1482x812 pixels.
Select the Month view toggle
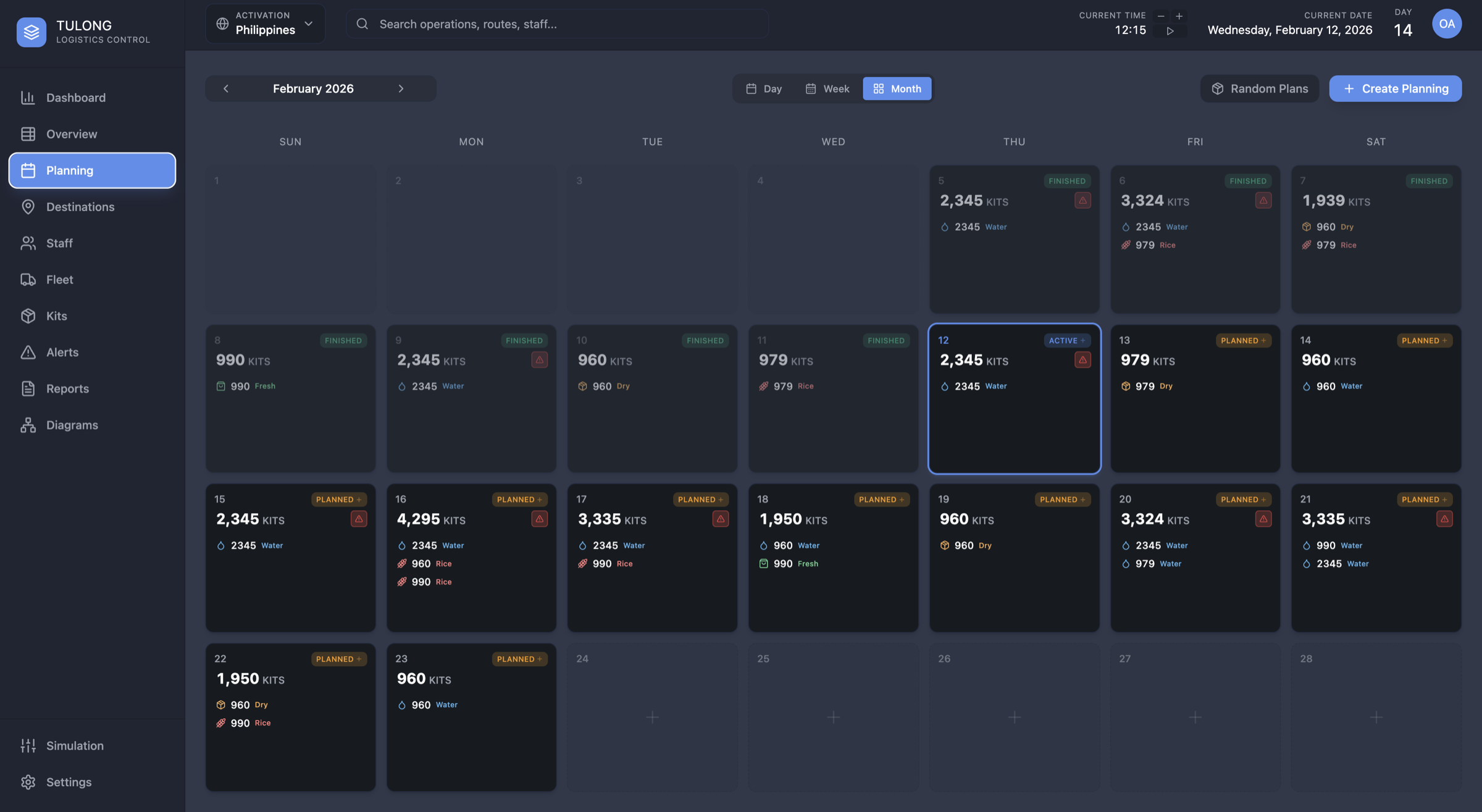(897, 88)
